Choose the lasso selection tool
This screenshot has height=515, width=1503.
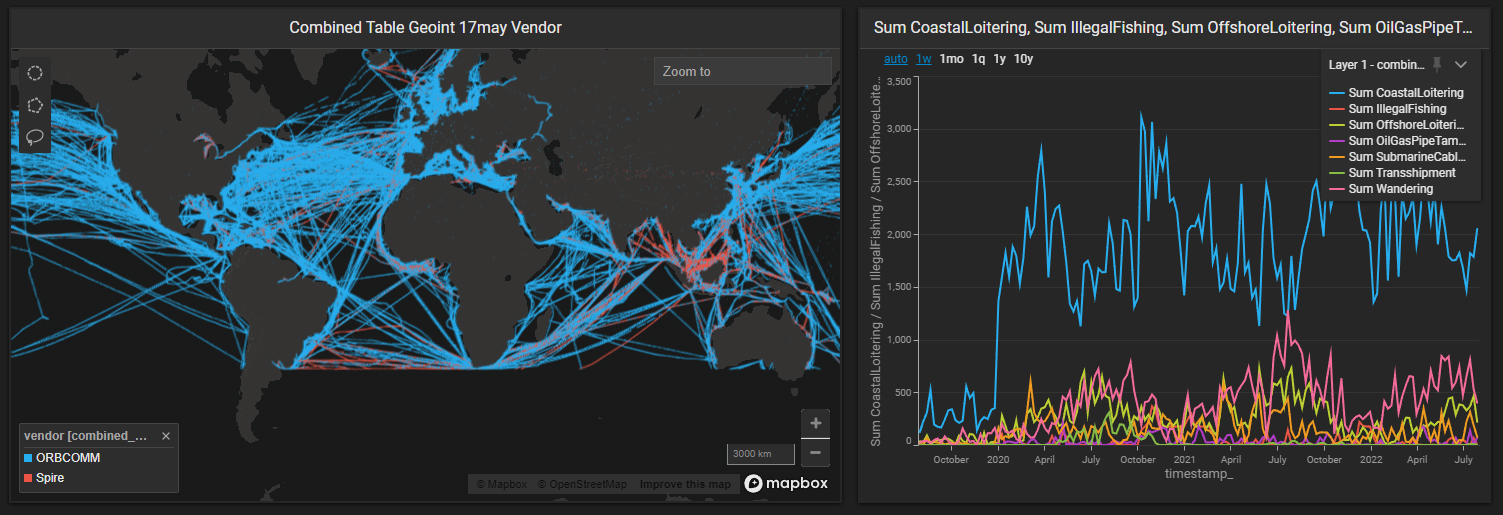tap(35, 136)
